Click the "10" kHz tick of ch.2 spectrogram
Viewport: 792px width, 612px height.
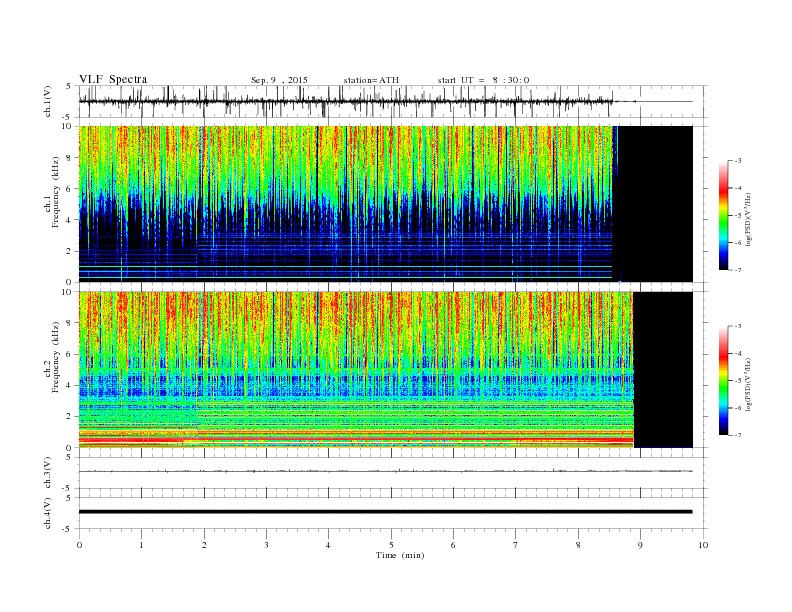pos(67,292)
